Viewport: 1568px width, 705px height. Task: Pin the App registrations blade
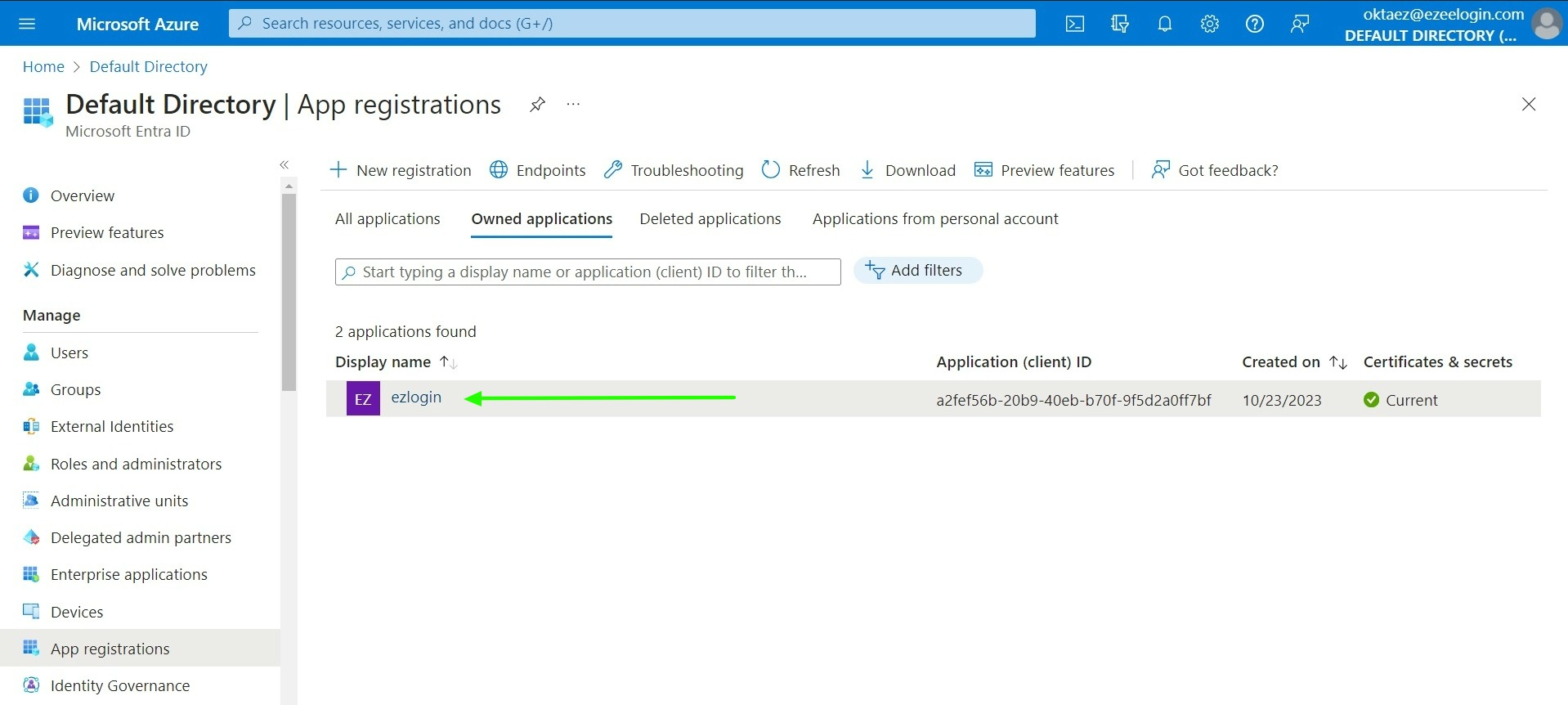pos(537,105)
